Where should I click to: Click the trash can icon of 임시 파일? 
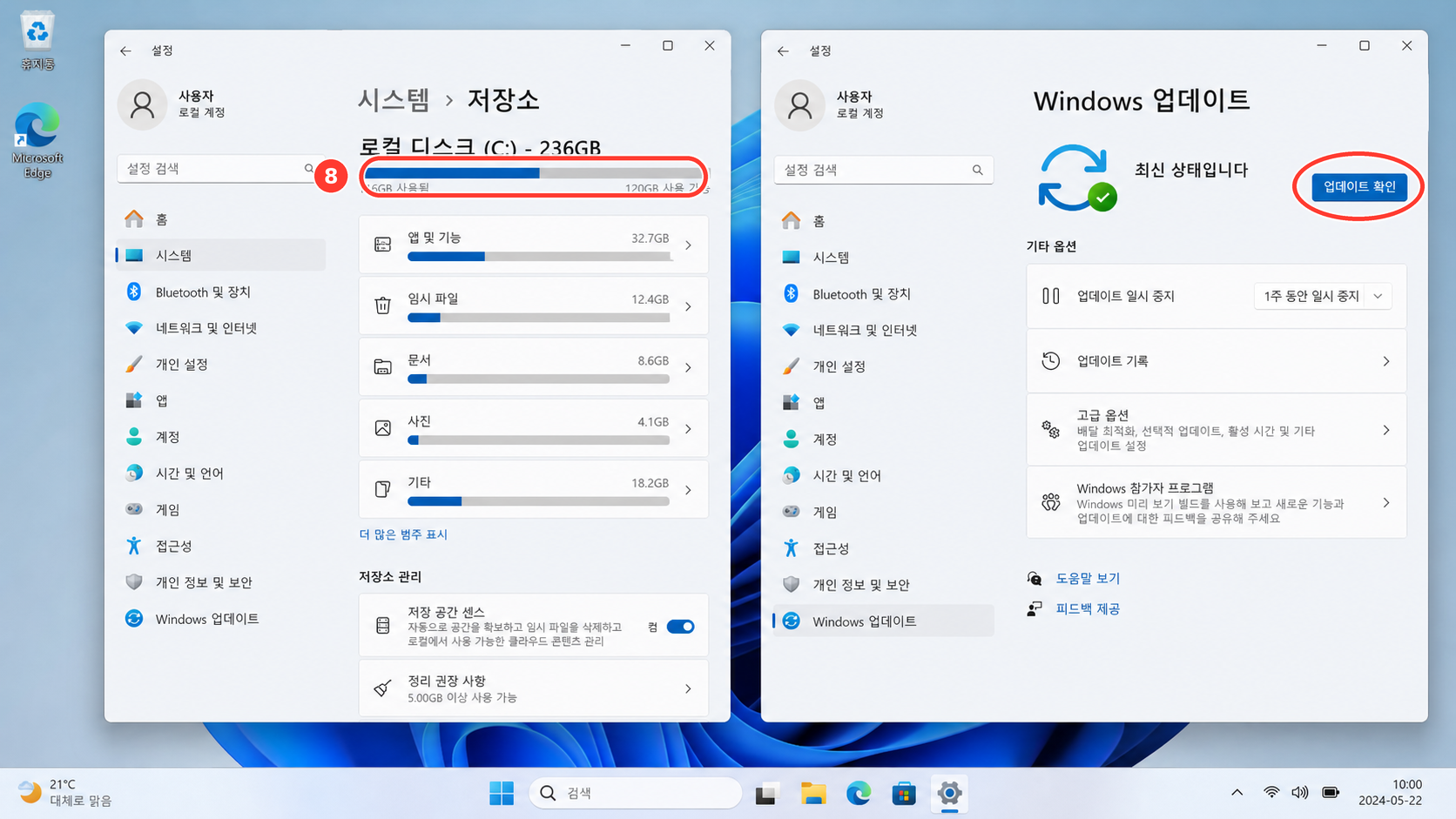[x=382, y=305]
